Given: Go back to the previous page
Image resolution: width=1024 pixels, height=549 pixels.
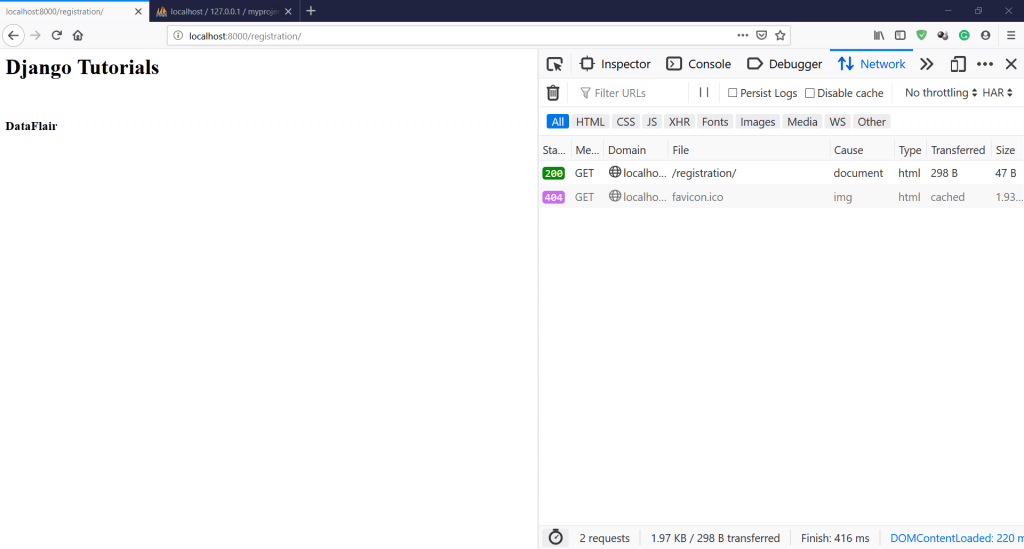Looking at the screenshot, I should [x=13, y=35].
